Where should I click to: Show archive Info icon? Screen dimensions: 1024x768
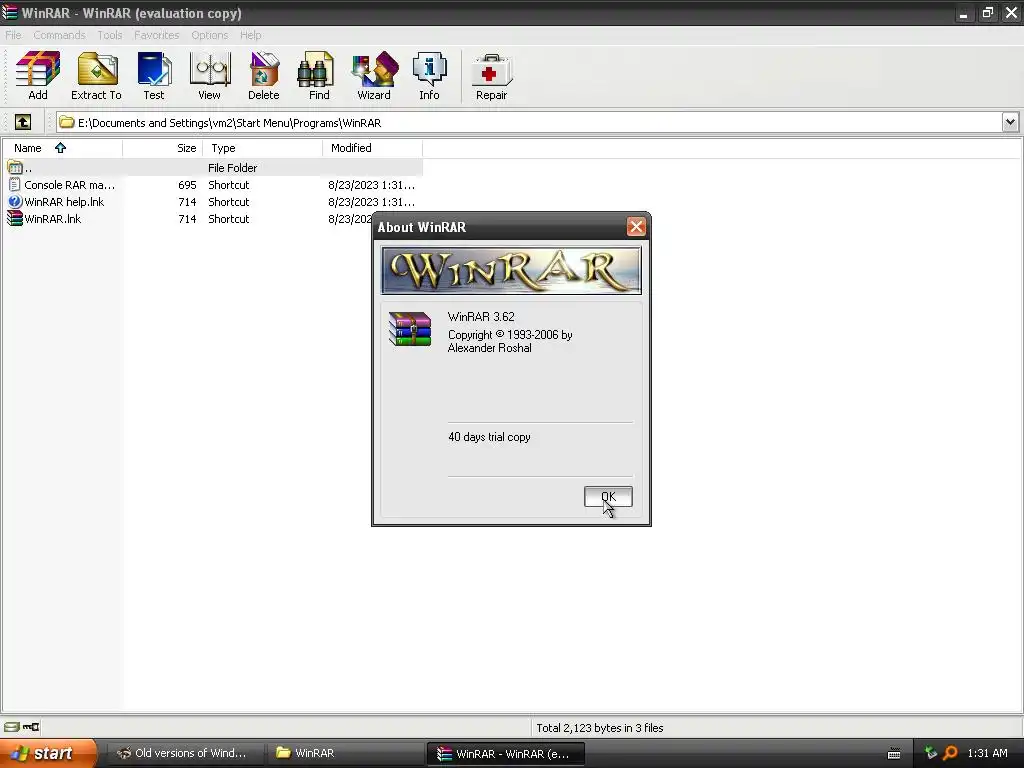tap(429, 76)
